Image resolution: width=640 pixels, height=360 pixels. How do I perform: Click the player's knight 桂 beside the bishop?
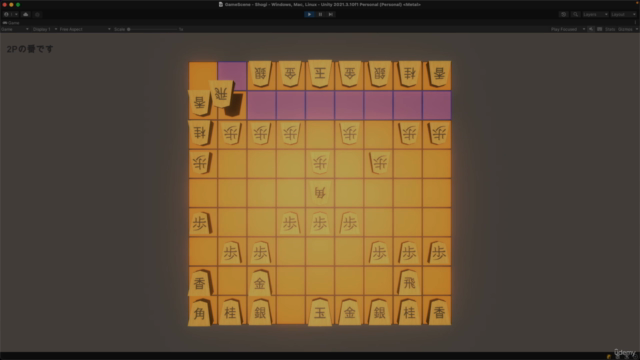click(230, 312)
